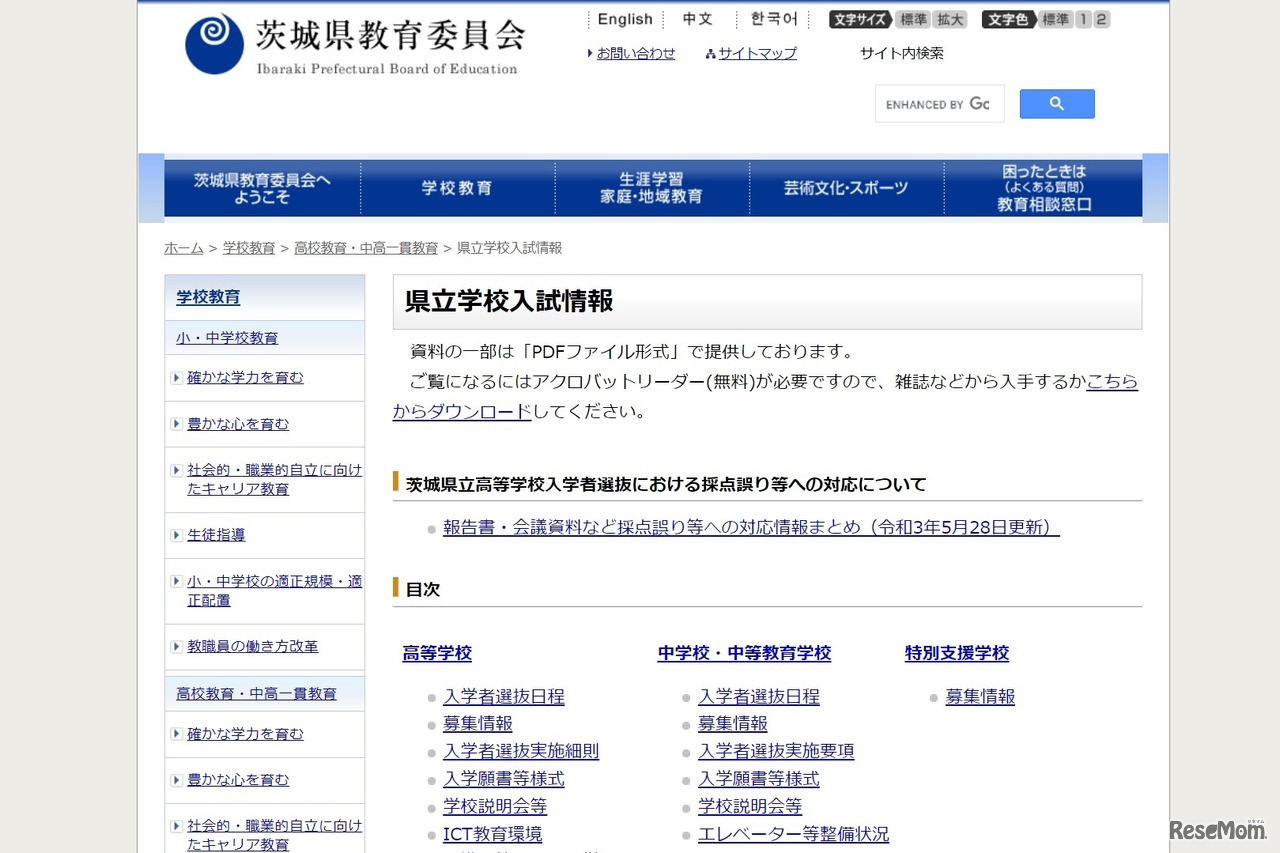
Task: Select text color swatch 1
Action: (1083, 19)
